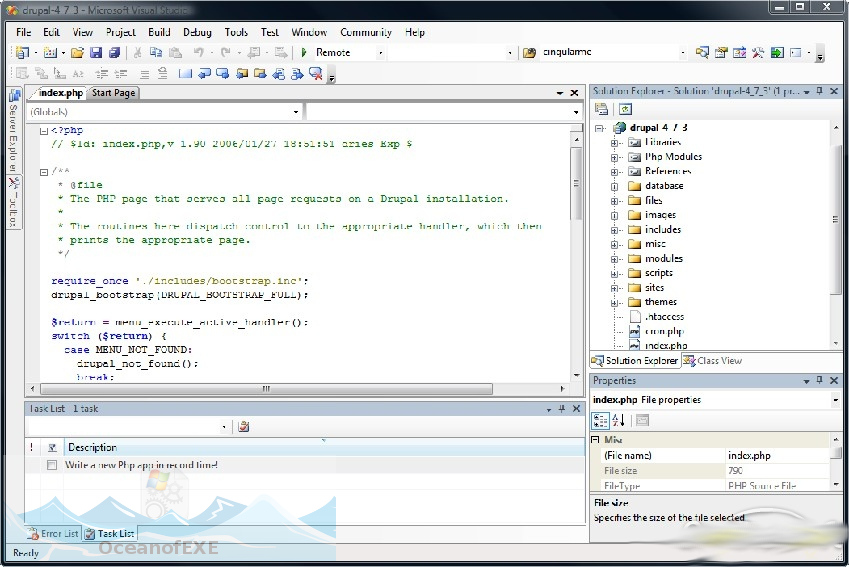Click the (File name) property value index.php

point(778,455)
